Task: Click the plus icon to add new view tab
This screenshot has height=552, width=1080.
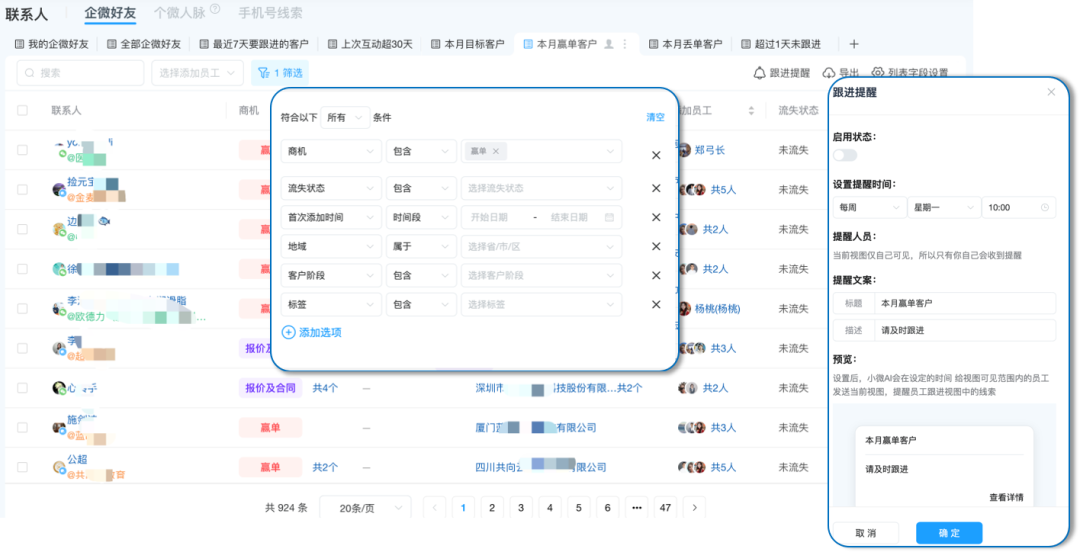Action: pos(854,44)
